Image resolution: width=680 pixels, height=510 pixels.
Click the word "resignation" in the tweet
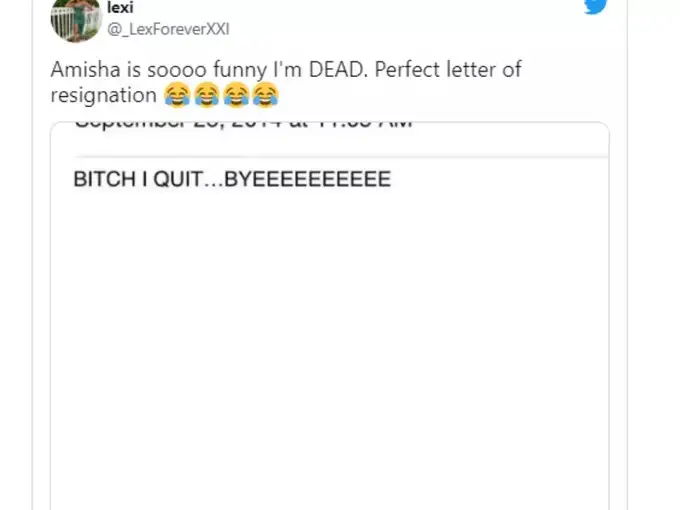[x=104, y=95]
